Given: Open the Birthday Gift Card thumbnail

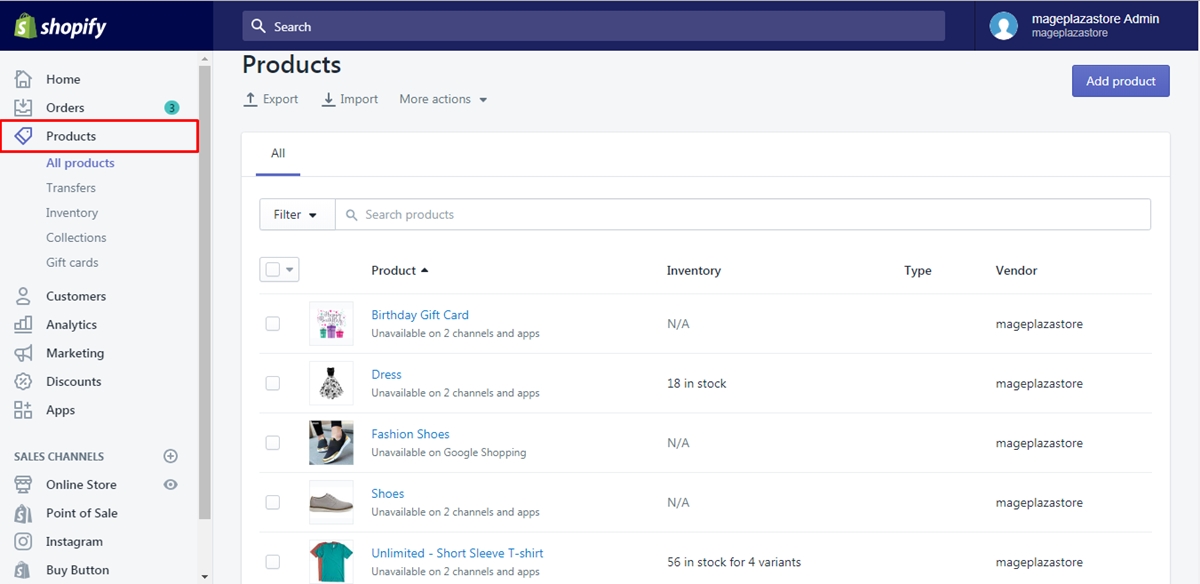Looking at the screenshot, I should point(331,323).
